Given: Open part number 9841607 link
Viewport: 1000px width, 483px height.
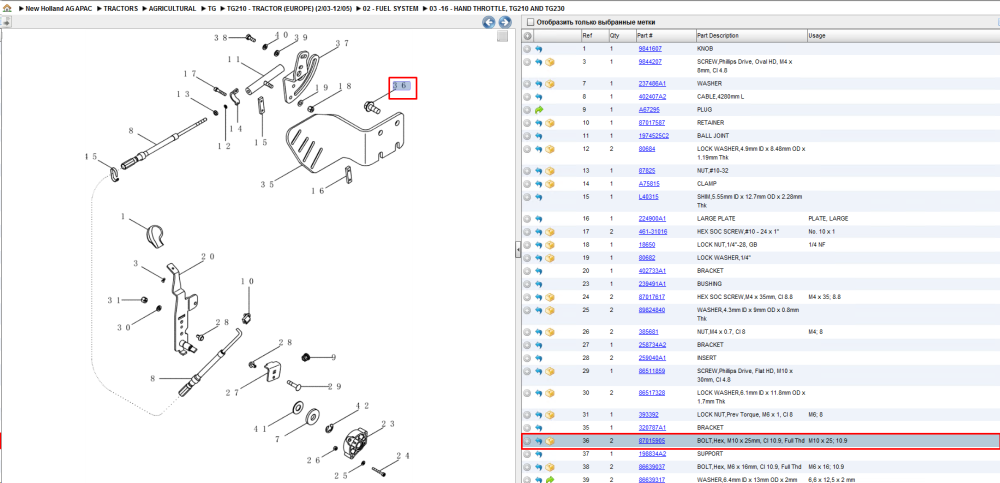Looking at the screenshot, I should [650, 48].
